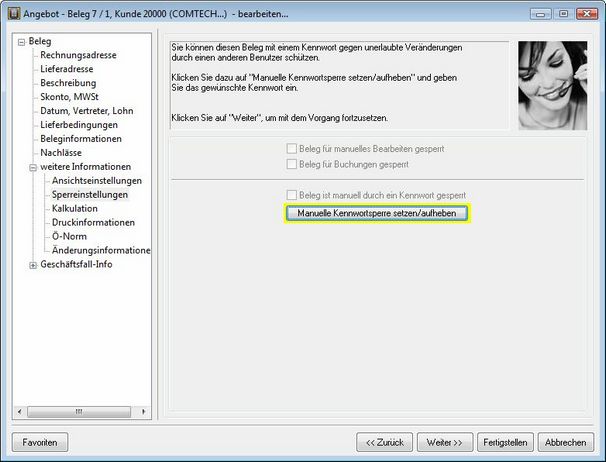Toggle Beleg ist manuell durch Kennwort gesperrt

[x=292, y=195]
